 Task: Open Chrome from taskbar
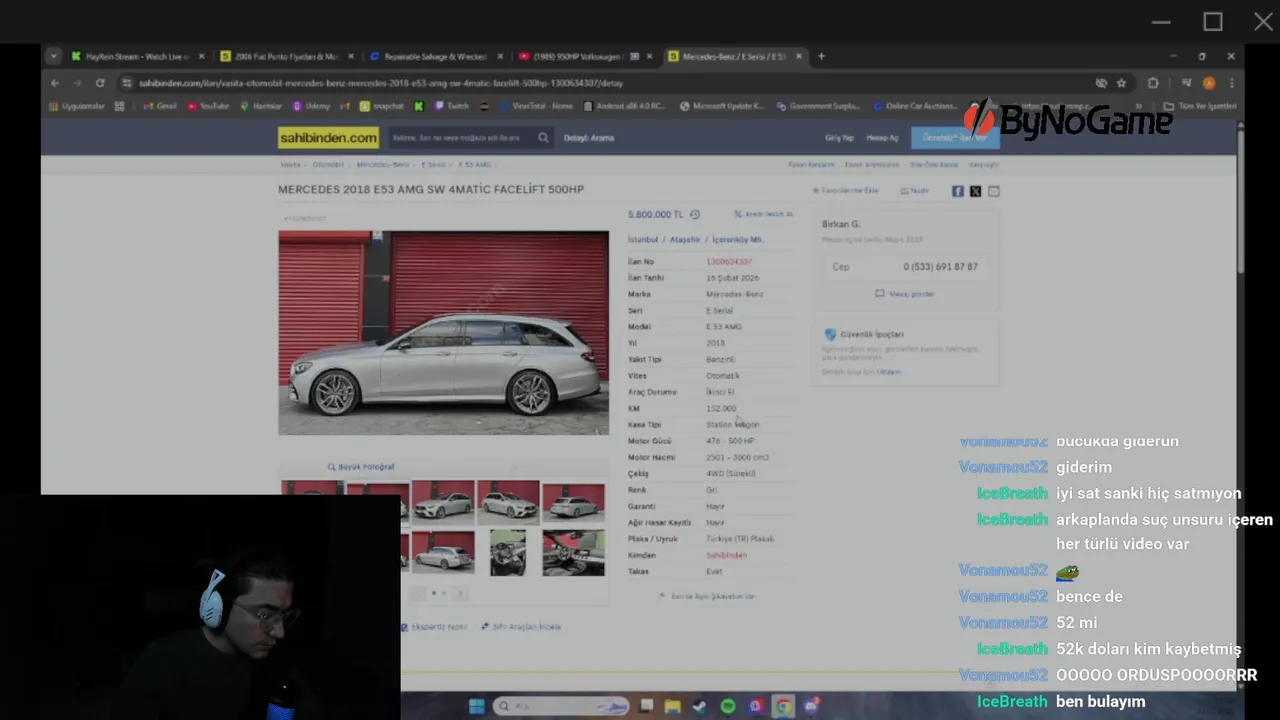tap(783, 706)
